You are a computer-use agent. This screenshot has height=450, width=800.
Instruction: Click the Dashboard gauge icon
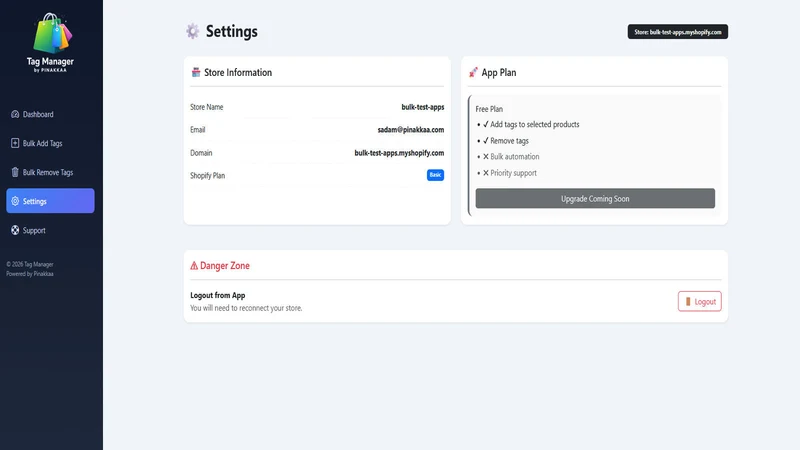[15, 114]
